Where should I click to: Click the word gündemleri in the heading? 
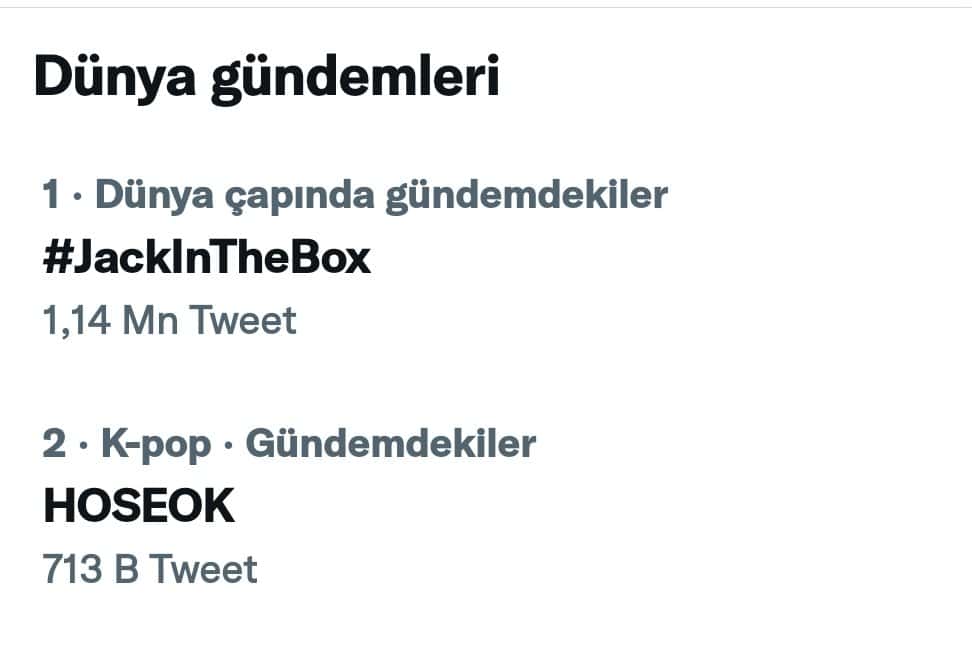click(354, 78)
